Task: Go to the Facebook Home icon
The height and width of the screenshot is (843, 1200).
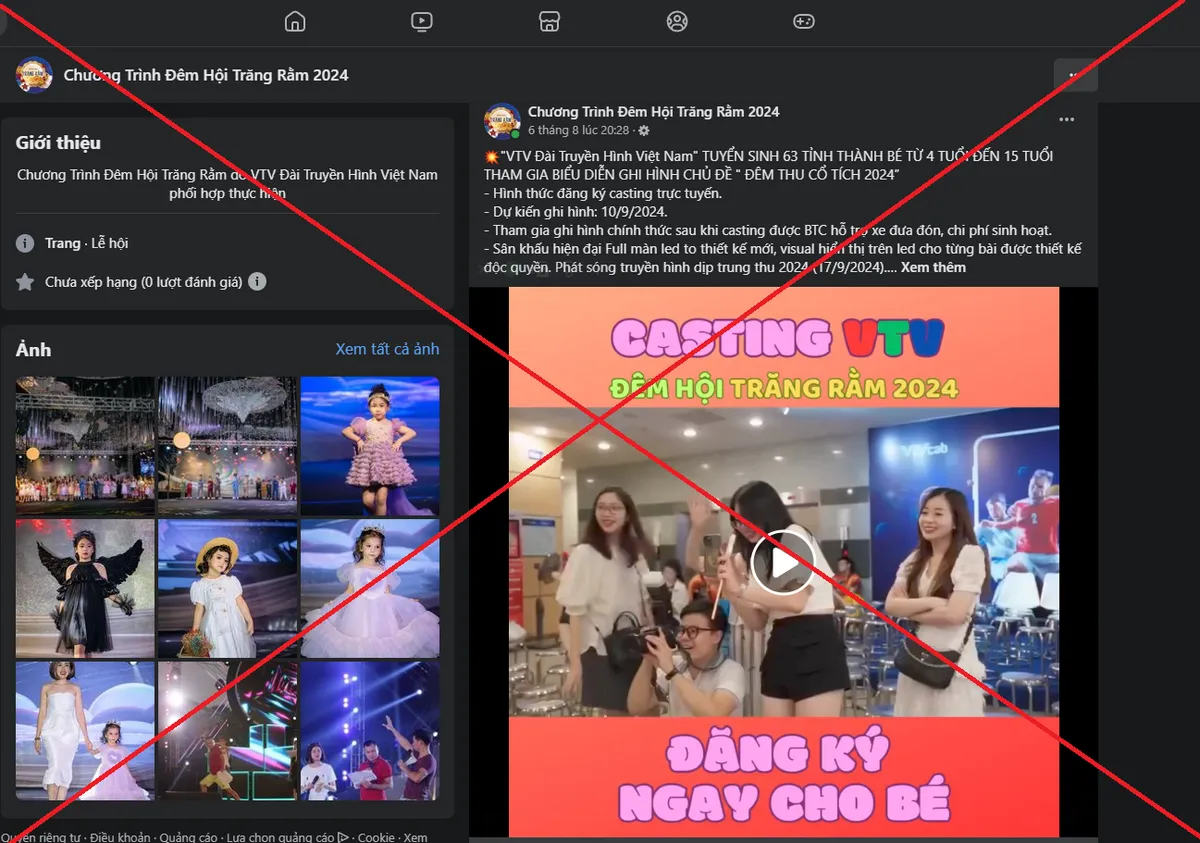Action: [x=294, y=21]
